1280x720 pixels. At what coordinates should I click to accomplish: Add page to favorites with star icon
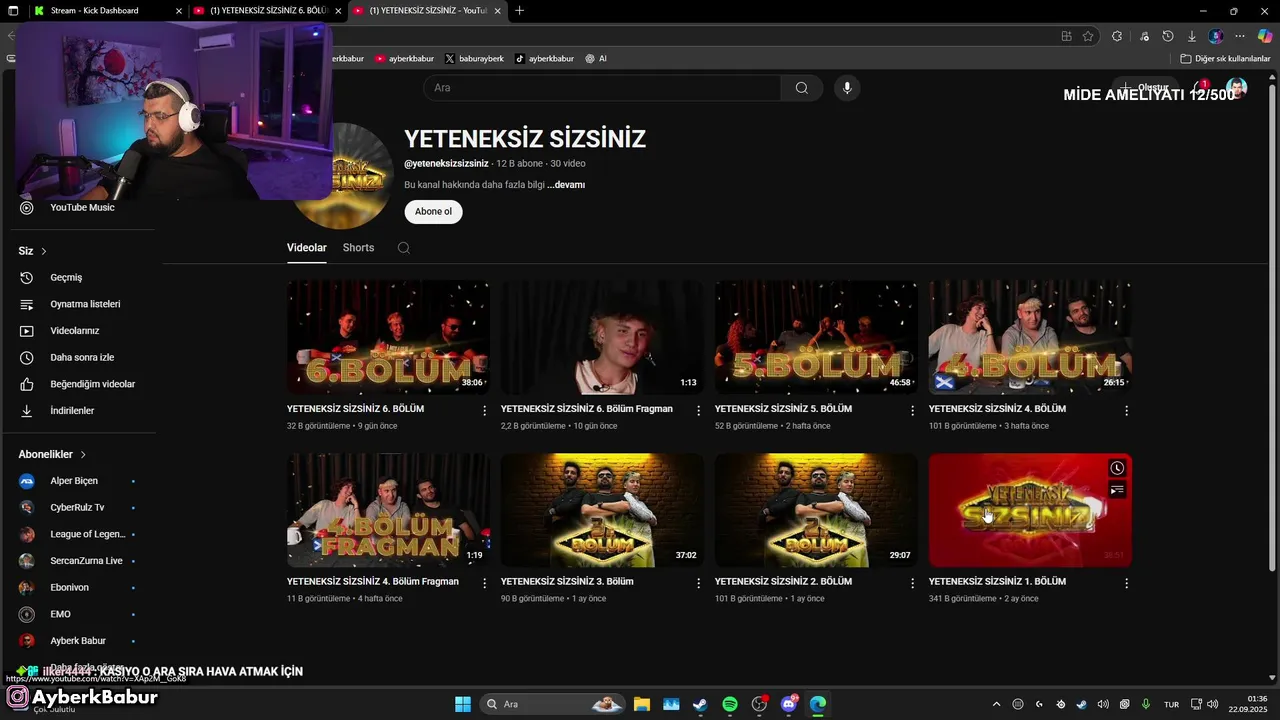pos(1088,36)
